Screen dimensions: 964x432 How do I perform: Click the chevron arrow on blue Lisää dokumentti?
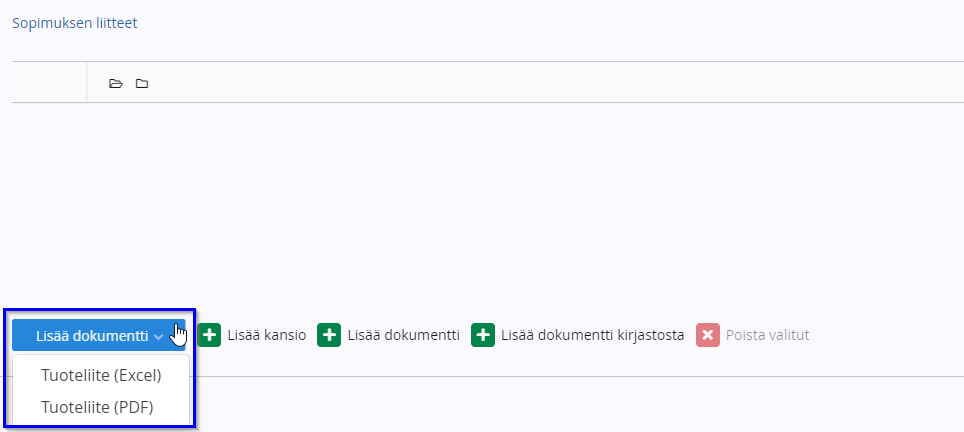(158, 337)
